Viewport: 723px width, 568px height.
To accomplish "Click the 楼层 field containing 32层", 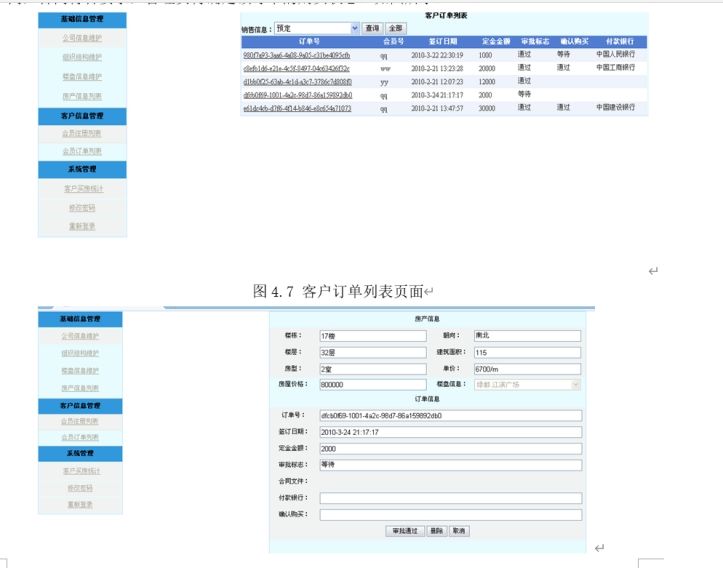I will pyautogui.click(x=373, y=353).
